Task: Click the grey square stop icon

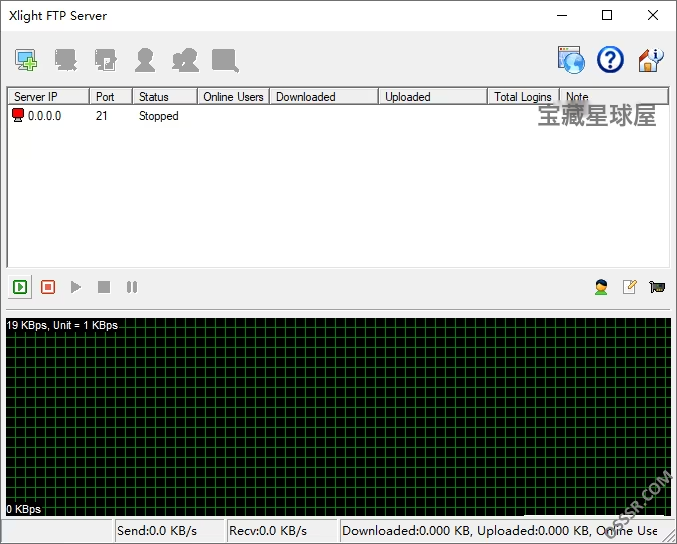Action: pos(104,287)
